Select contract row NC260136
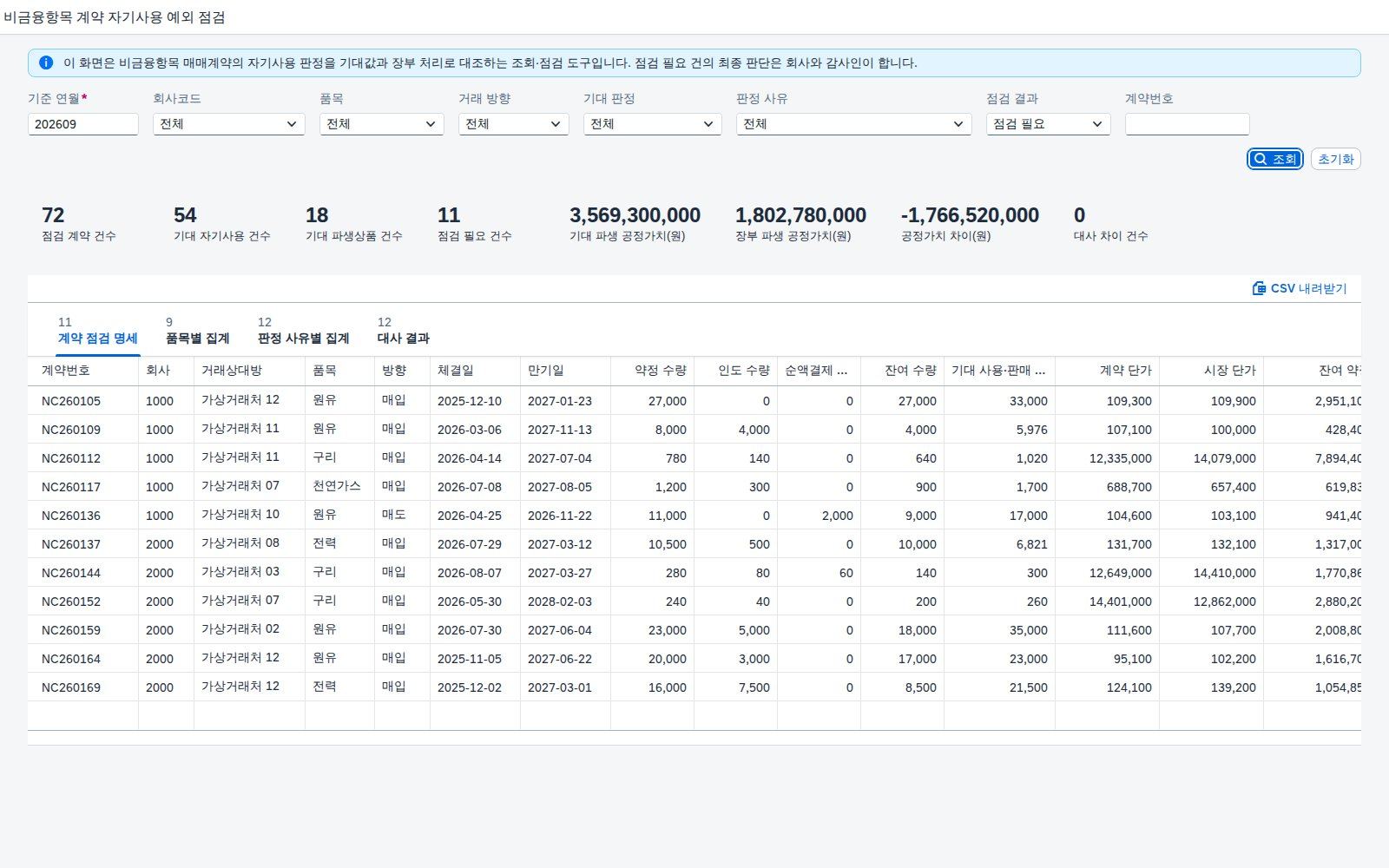 [694, 516]
